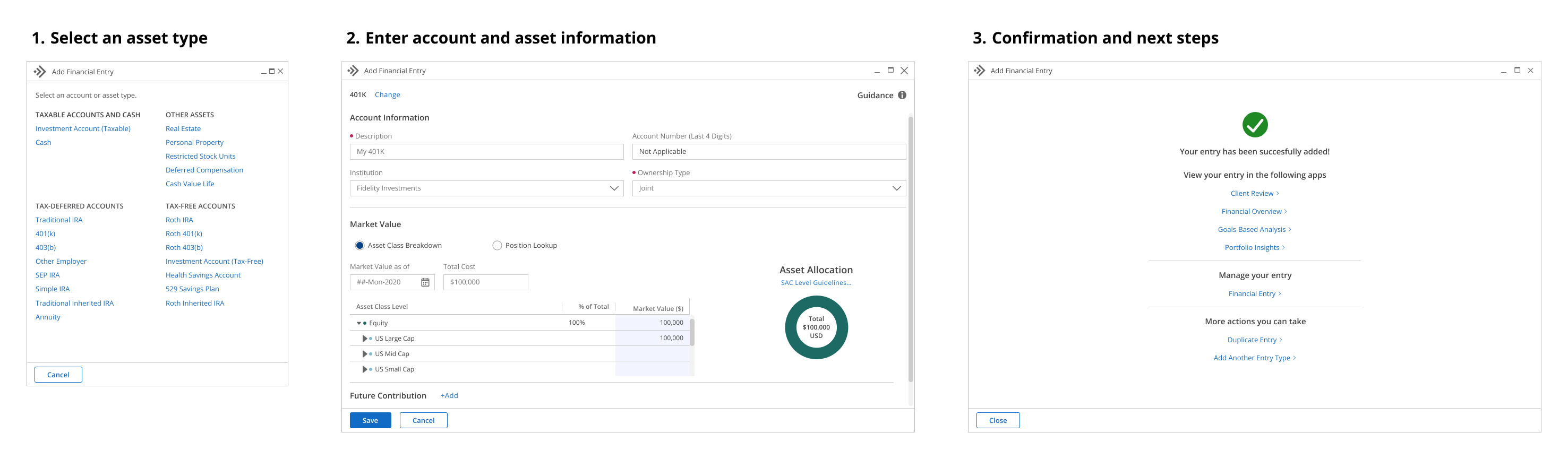Open Goals-Based Analysis link
Viewport: 1568px width, 459px height.
coord(1255,230)
